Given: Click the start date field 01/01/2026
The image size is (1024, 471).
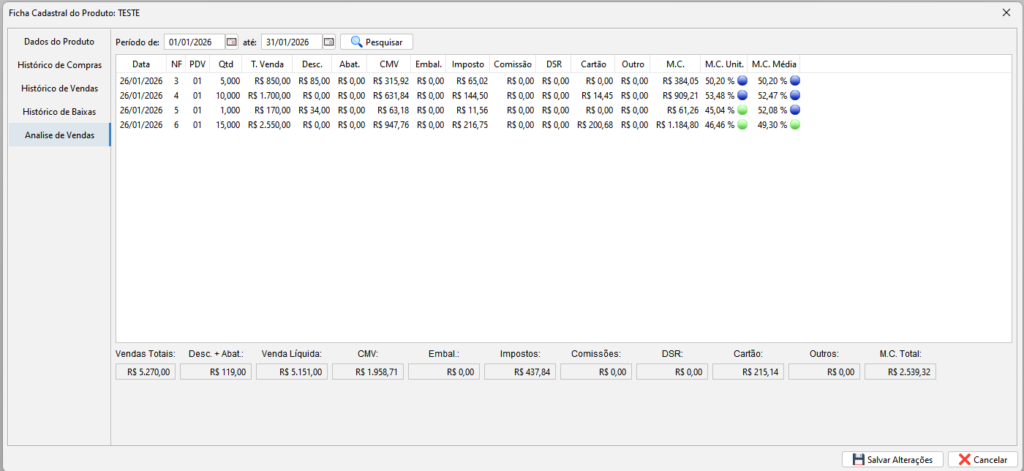Looking at the screenshot, I should (193, 42).
